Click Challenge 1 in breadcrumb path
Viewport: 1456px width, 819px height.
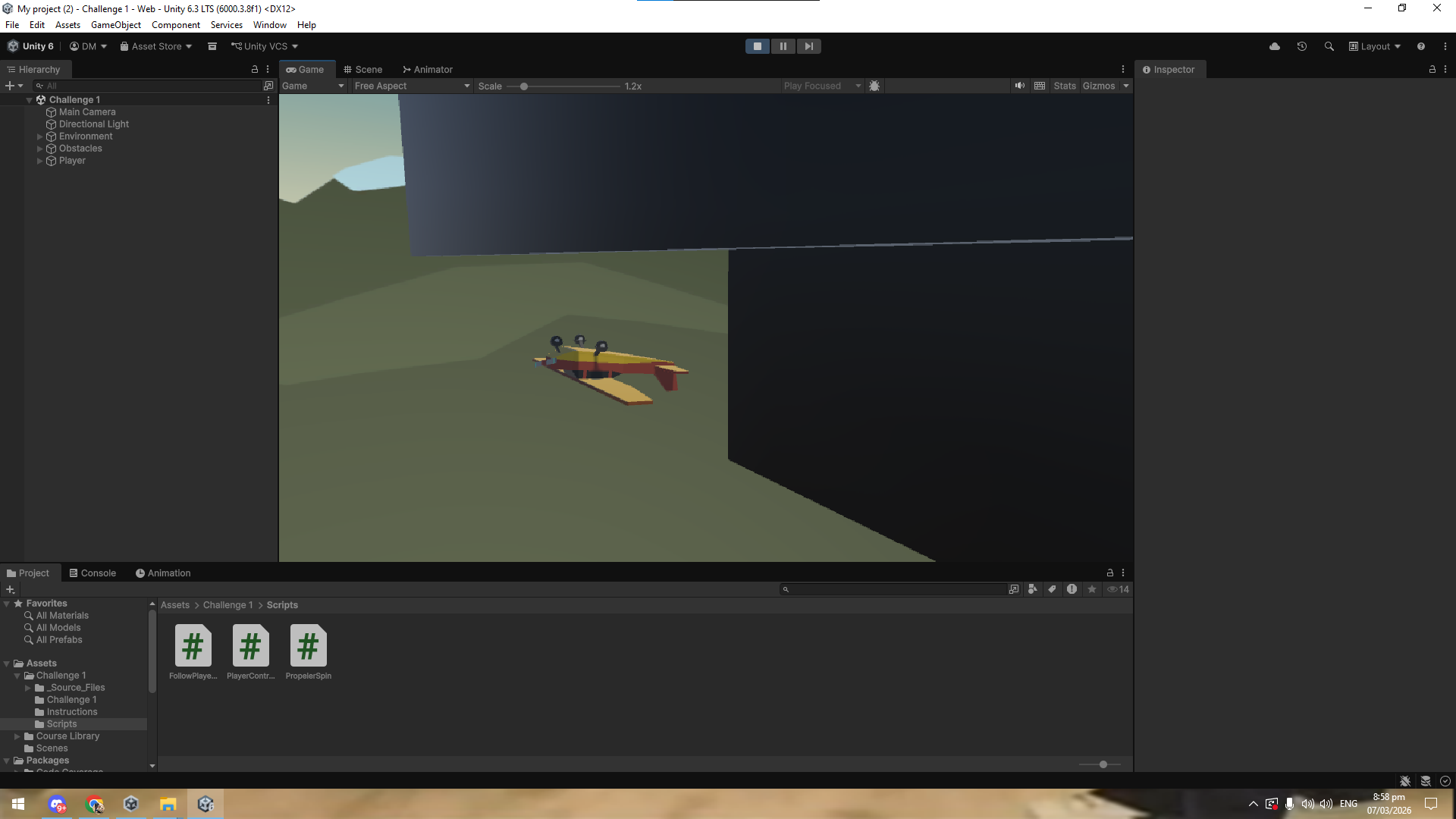tap(227, 605)
